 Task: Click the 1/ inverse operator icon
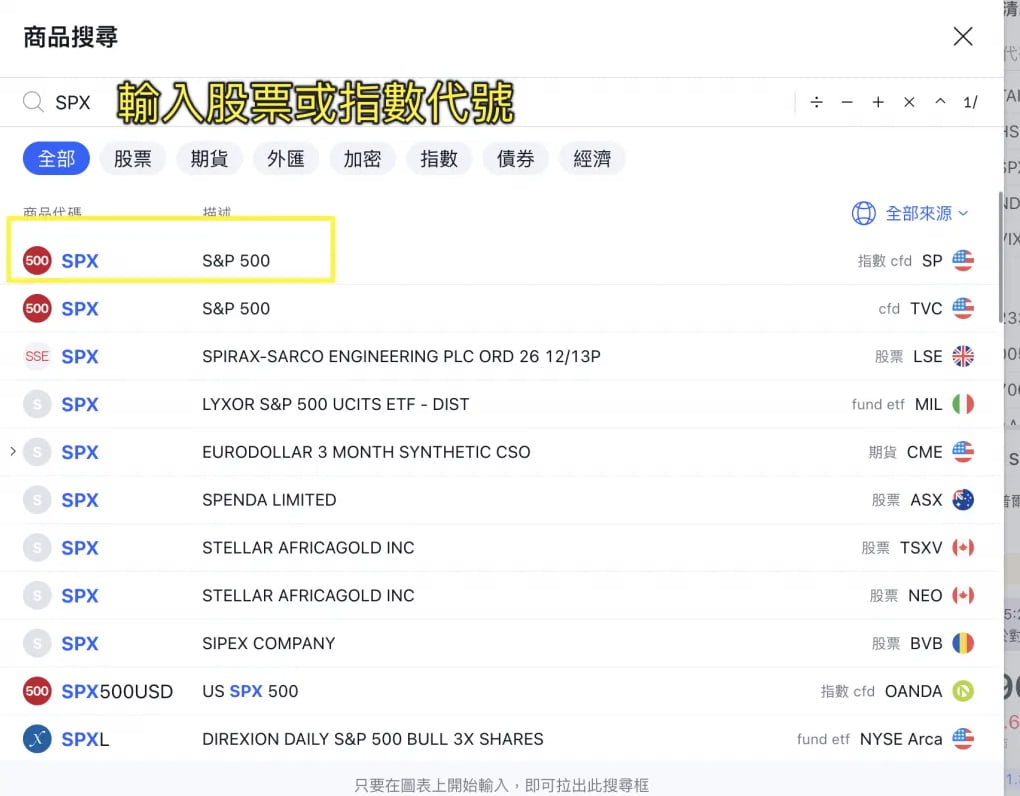tap(971, 101)
